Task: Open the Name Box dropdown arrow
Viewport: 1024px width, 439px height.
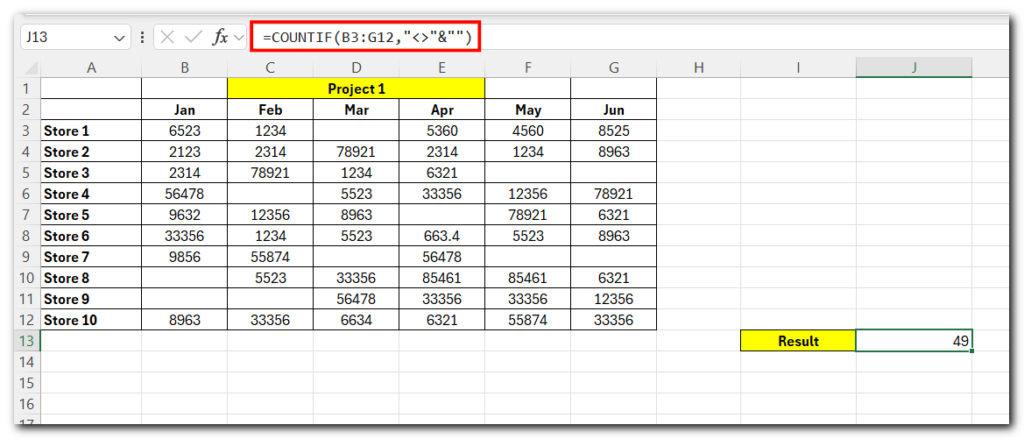Action: pyautogui.click(x=119, y=38)
